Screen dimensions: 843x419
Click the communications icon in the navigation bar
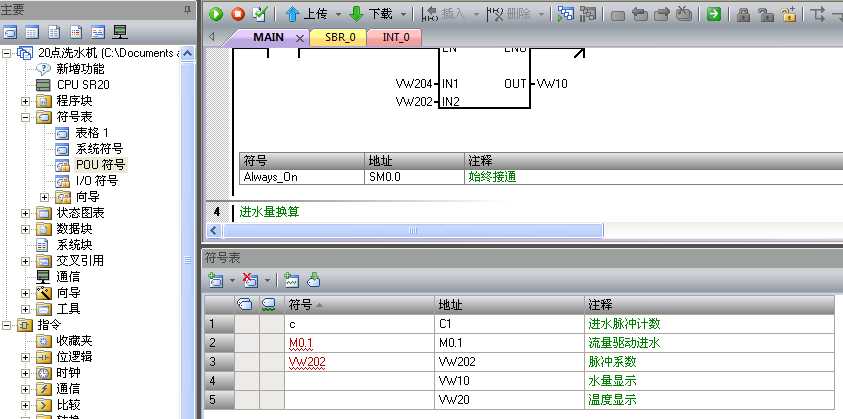pyautogui.click(x=120, y=32)
